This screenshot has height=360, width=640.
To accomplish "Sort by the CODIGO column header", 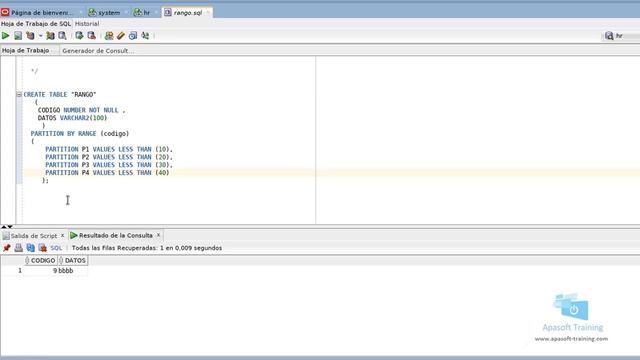I will pyautogui.click(x=42, y=260).
